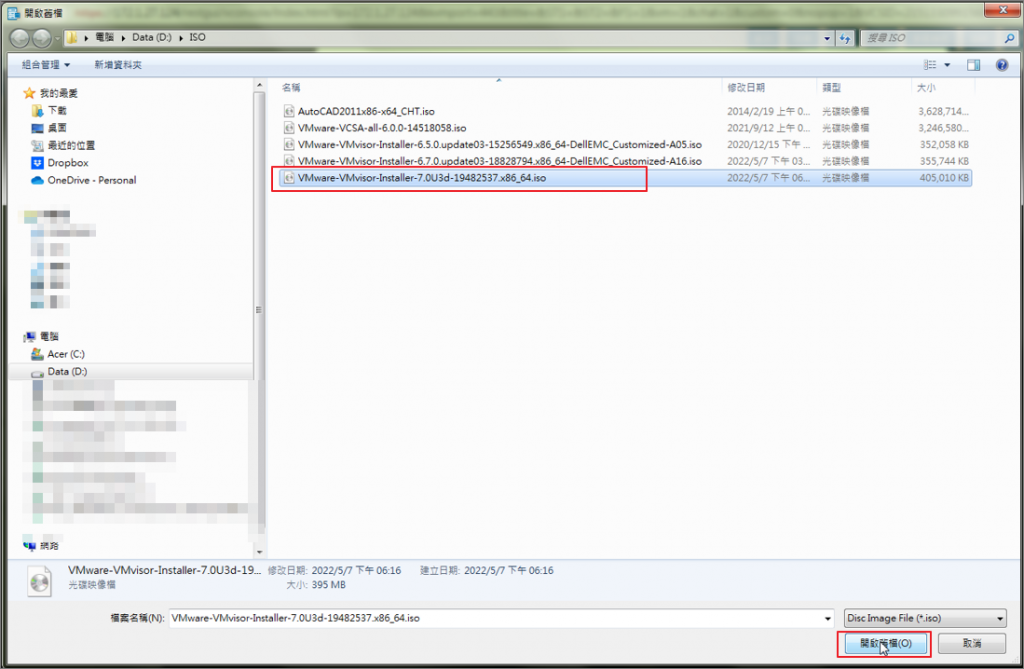The image size is (1024, 669).
Task: Go back with the Back arrow button
Action: [x=20, y=39]
